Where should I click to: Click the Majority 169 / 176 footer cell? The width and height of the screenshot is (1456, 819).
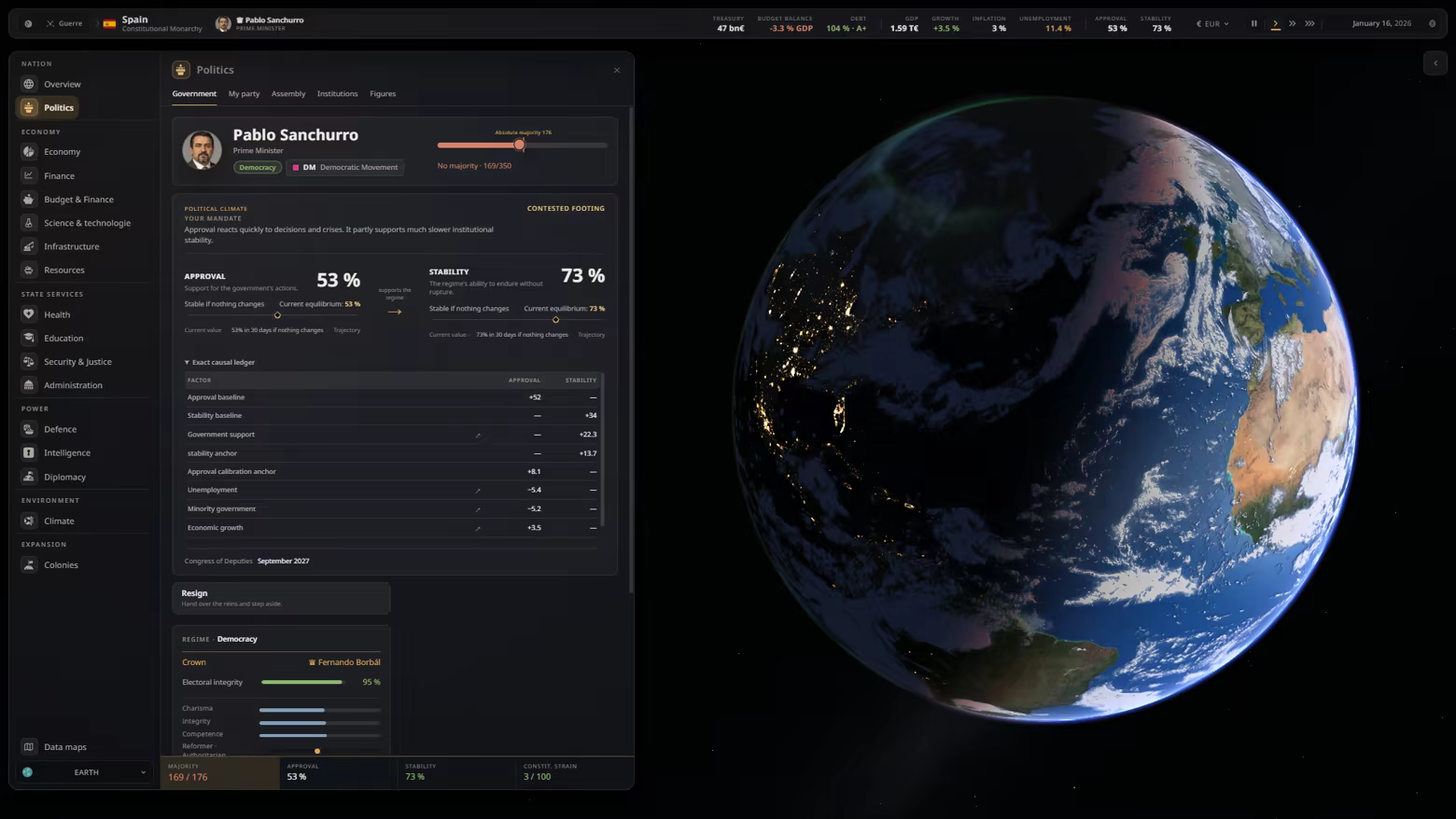pyautogui.click(x=219, y=772)
